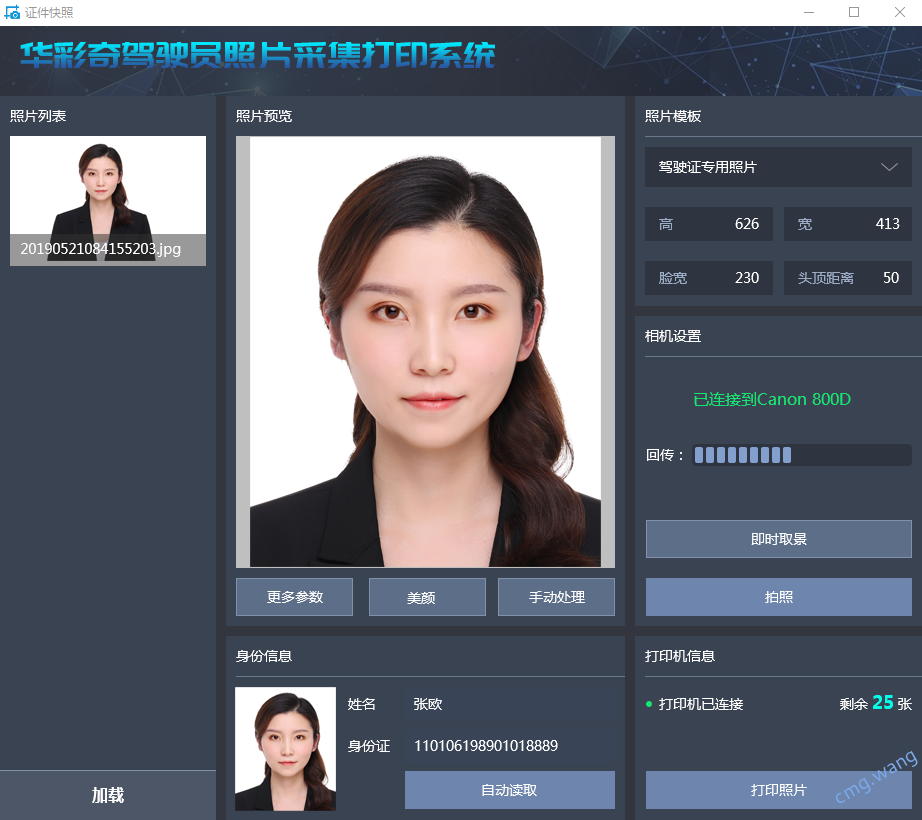Click the 回传 transfer progress bar

pyautogui.click(x=801, y=455)
